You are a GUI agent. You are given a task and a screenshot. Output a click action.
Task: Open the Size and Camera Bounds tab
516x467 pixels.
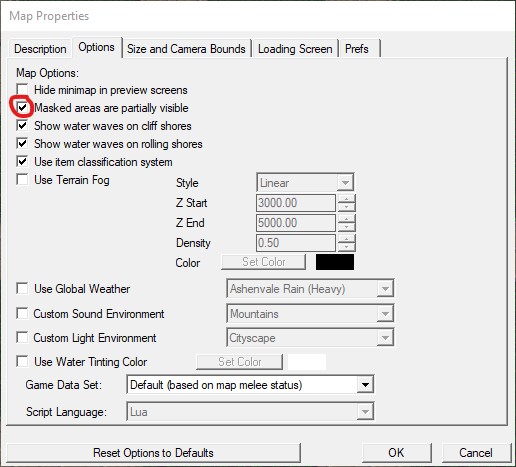pos(186,49)
